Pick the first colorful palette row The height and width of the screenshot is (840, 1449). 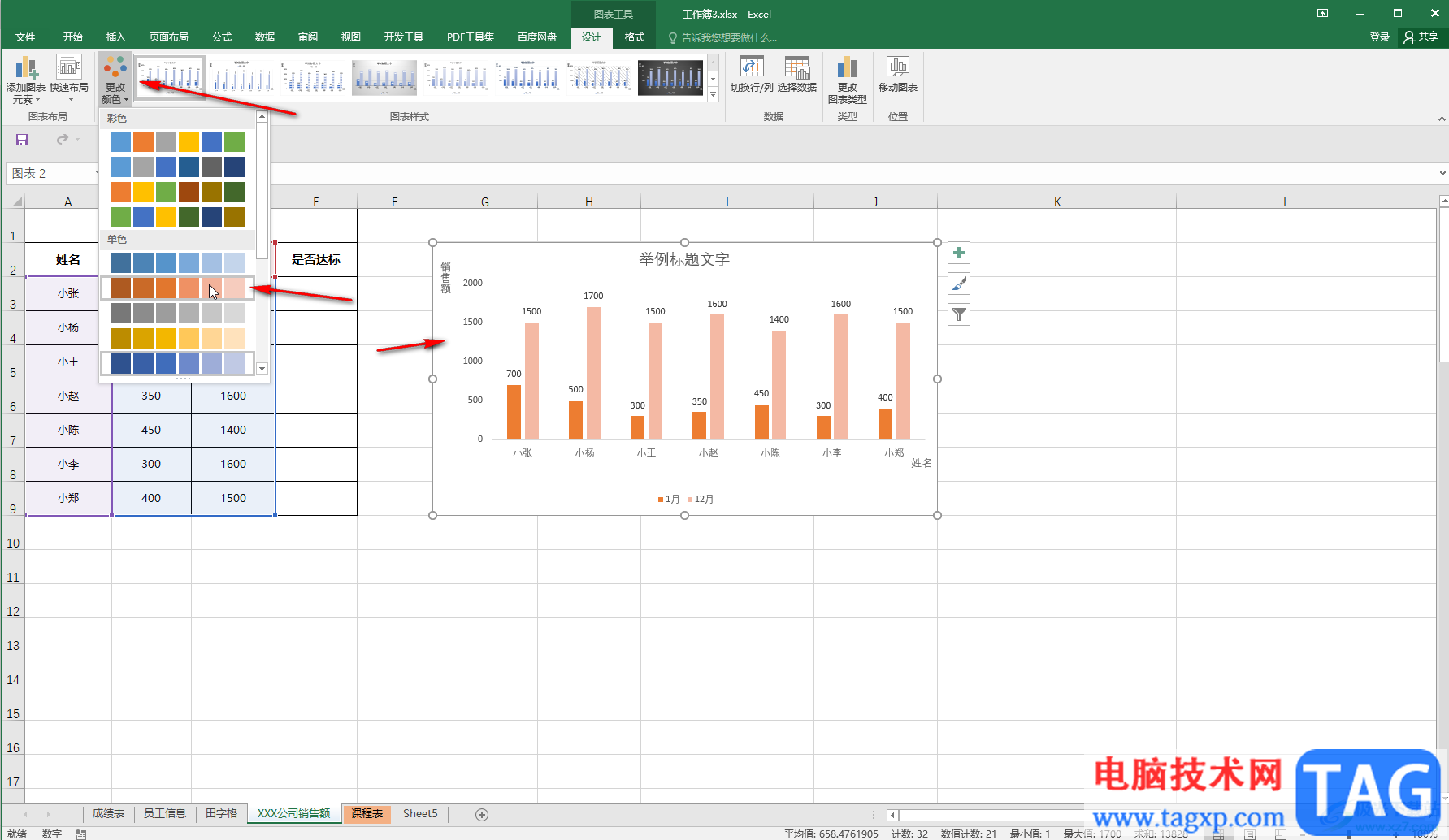click(x=177, y=141)
